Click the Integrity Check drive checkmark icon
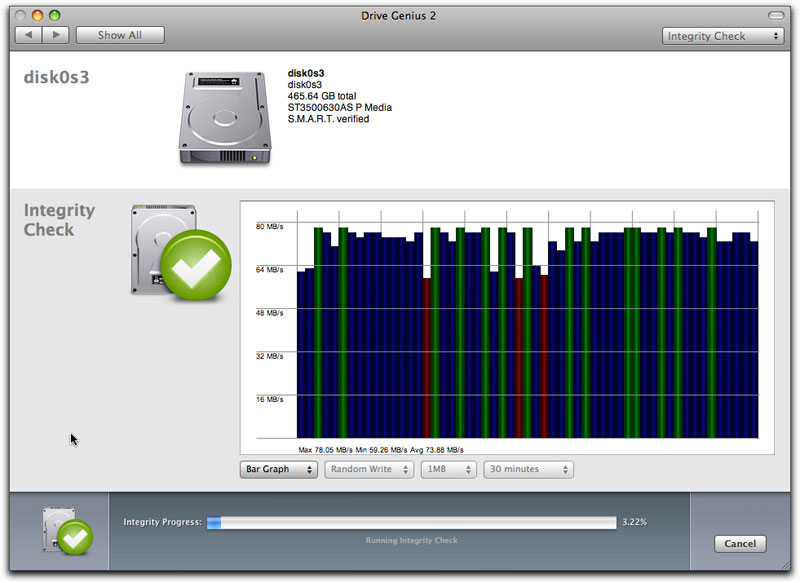Screen dimensions: 800x583 coord(181,252)
